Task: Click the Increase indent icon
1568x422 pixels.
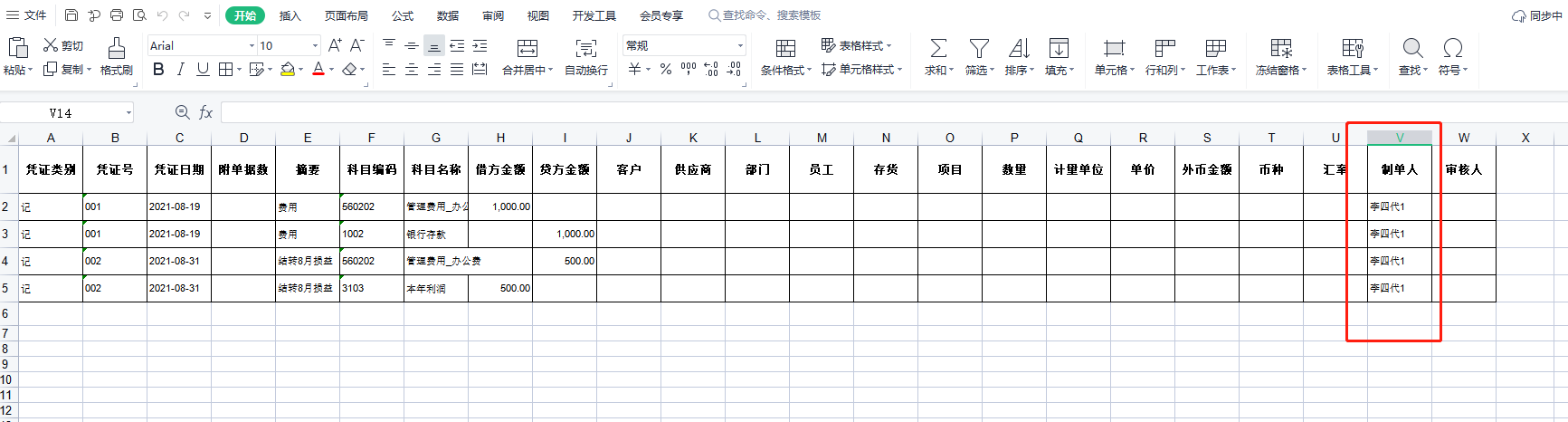Action: pos(480,45)
